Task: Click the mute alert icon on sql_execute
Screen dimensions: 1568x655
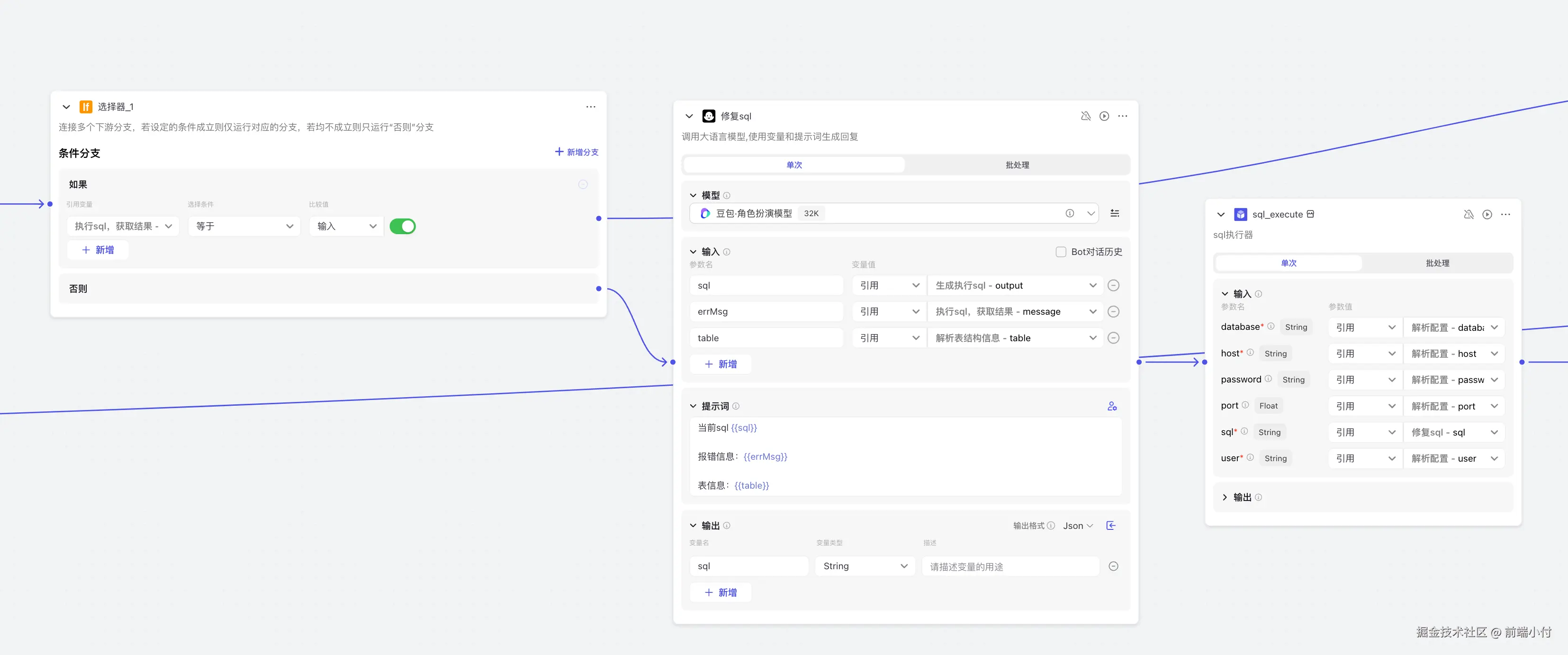Action: [x=1468, y=214]
